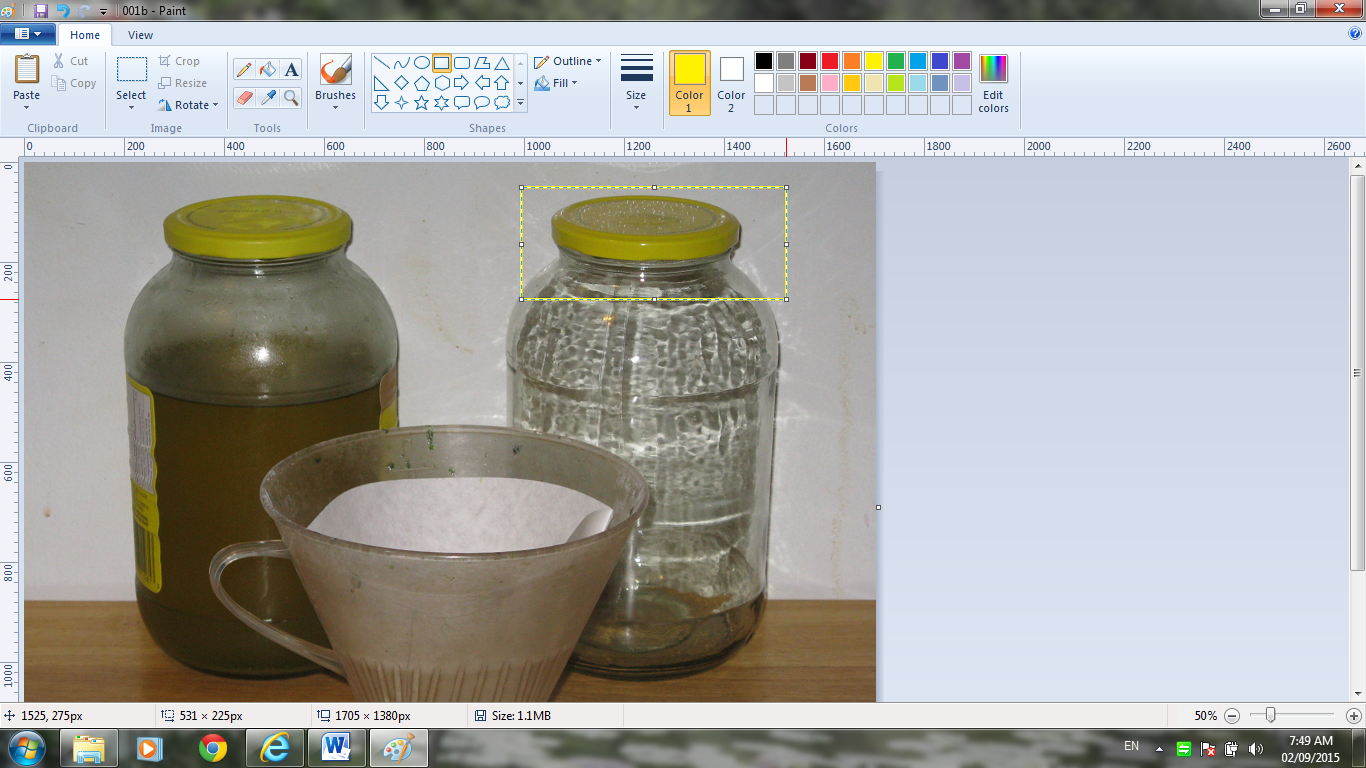The width and height of the screenshot is (1366, 768).
Task: Choose the Down arrow shape
Action: 381,102
